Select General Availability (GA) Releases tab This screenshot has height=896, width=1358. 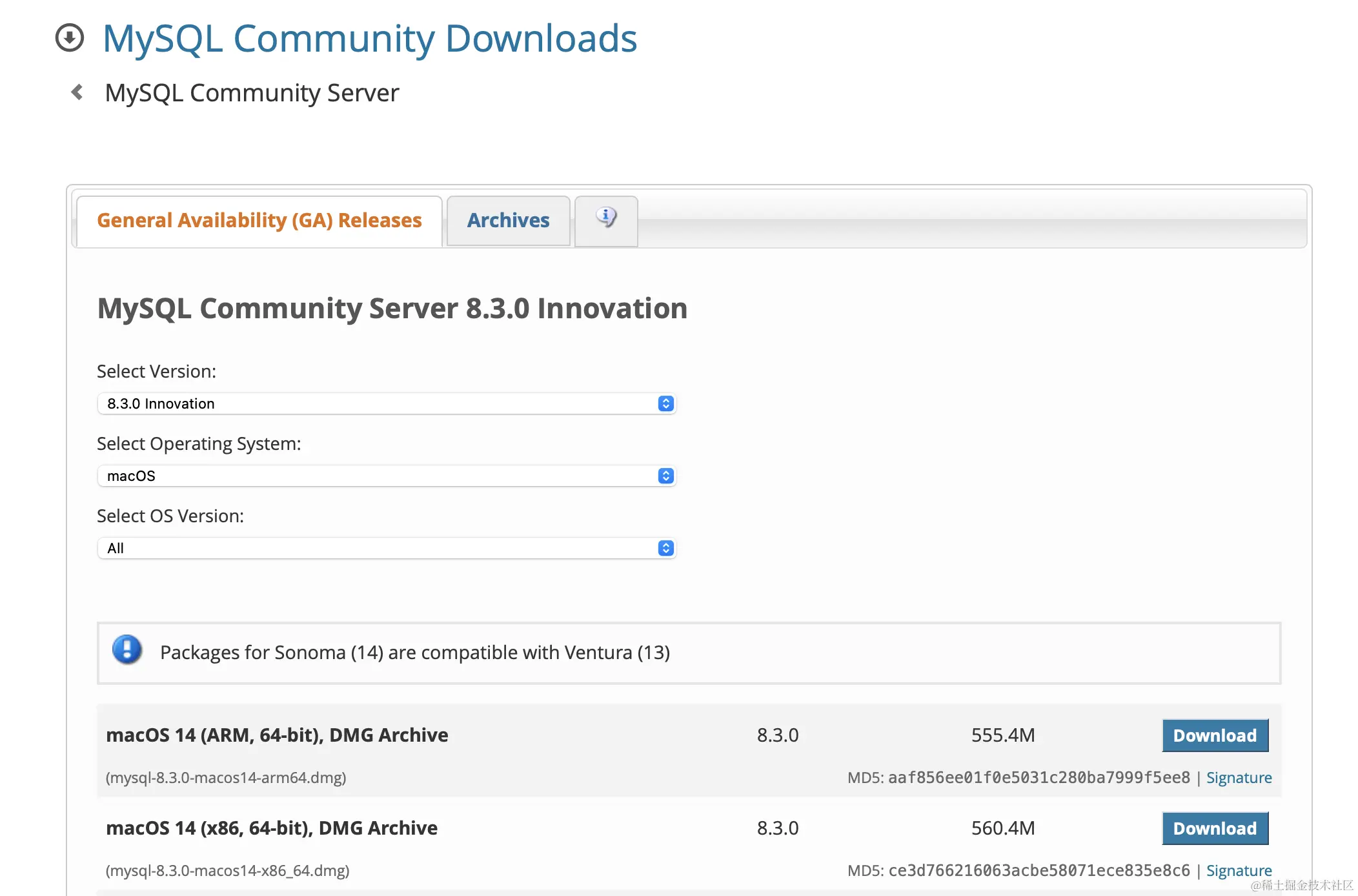point(259,221)
